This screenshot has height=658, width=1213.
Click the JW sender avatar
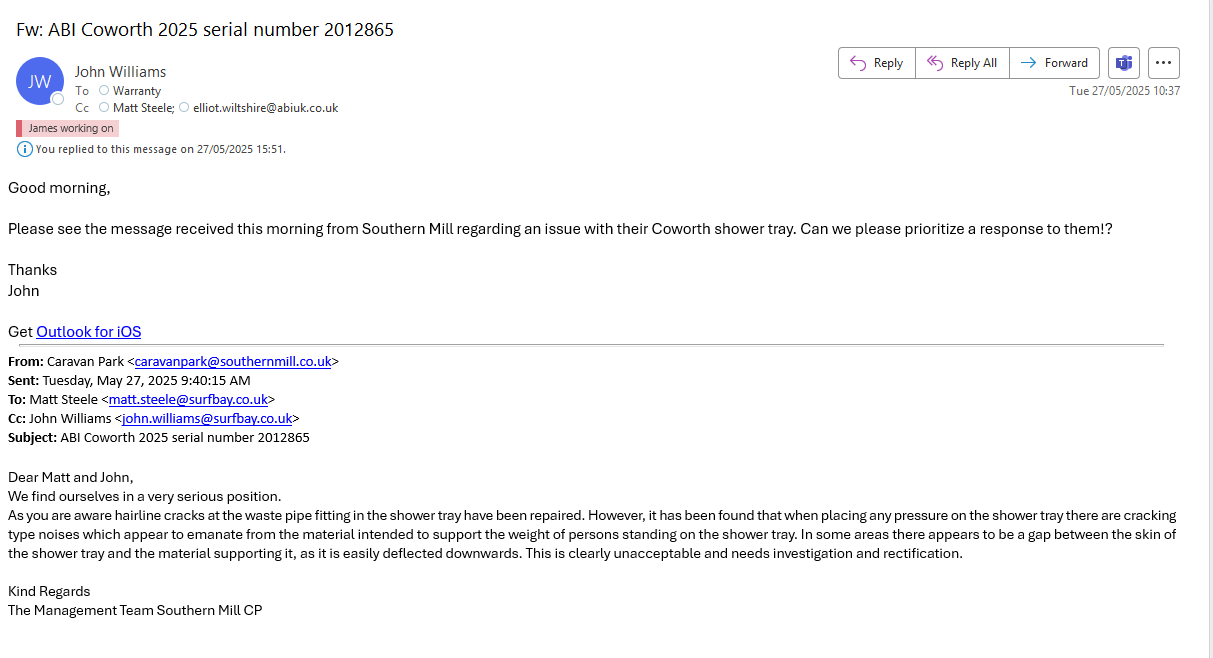[x=40, y=81]
